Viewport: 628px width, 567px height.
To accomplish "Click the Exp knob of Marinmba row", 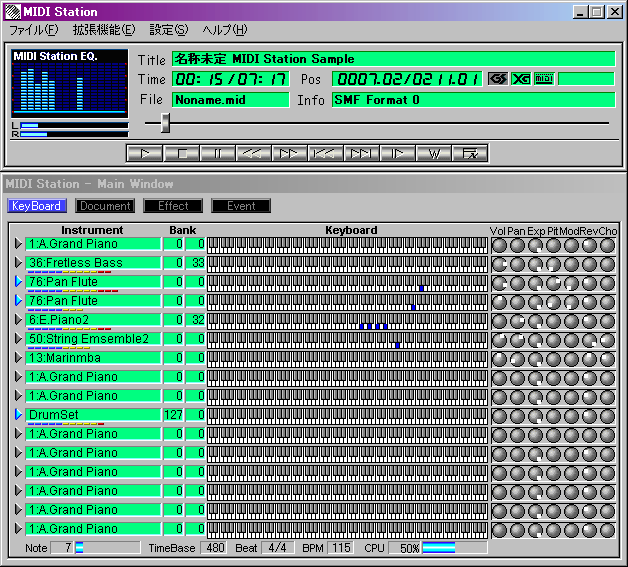I will coord(535,359).
